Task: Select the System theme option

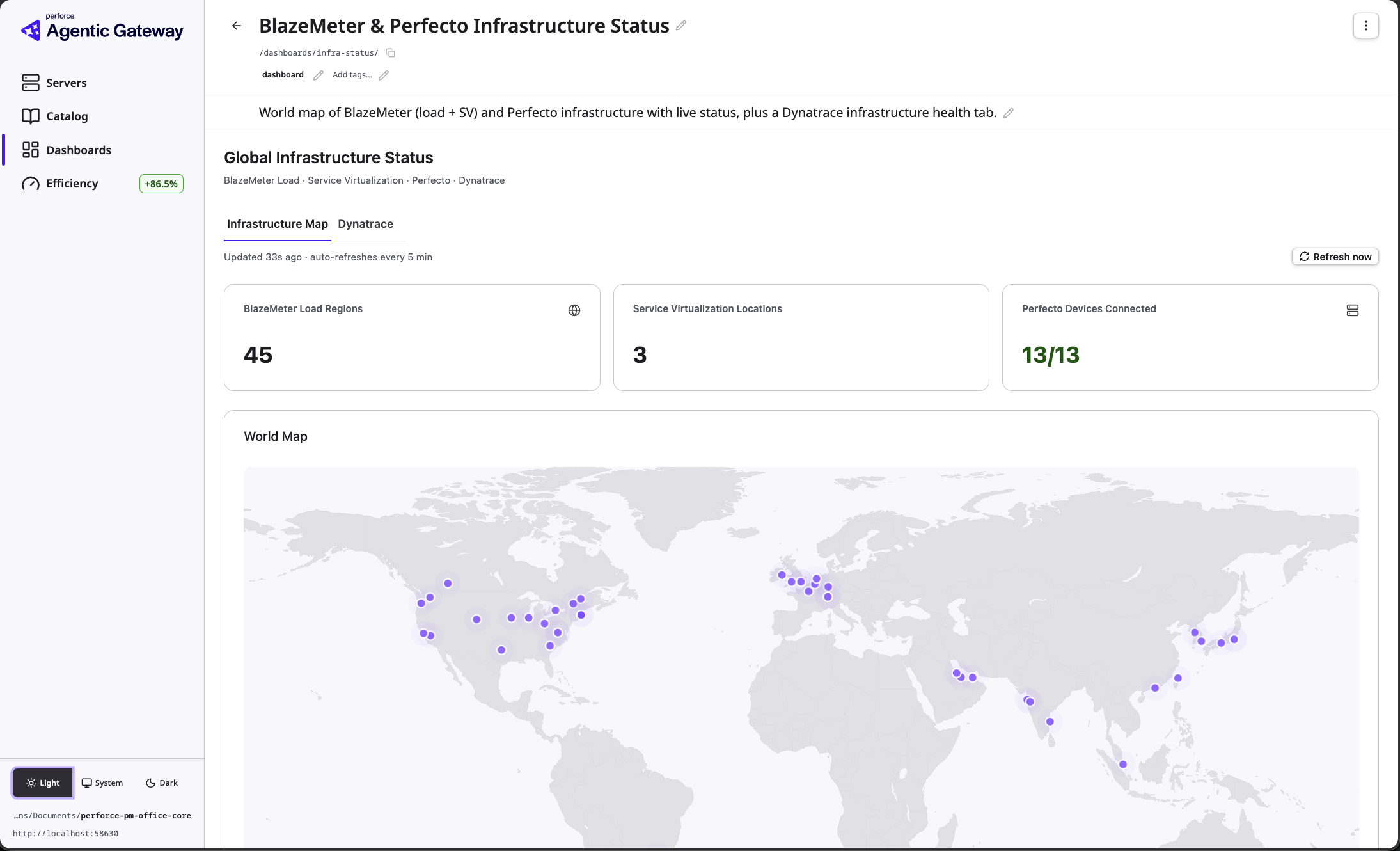Action: coord(102,783)
